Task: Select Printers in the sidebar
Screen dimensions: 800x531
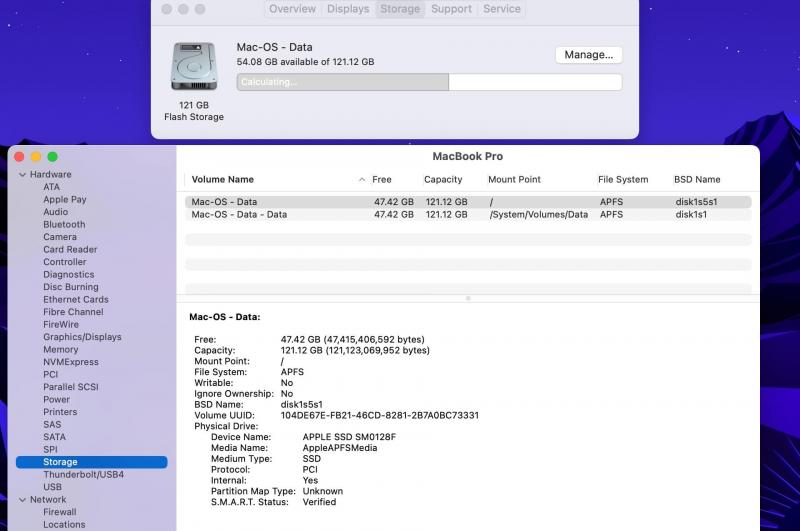Action: [60, 412]
